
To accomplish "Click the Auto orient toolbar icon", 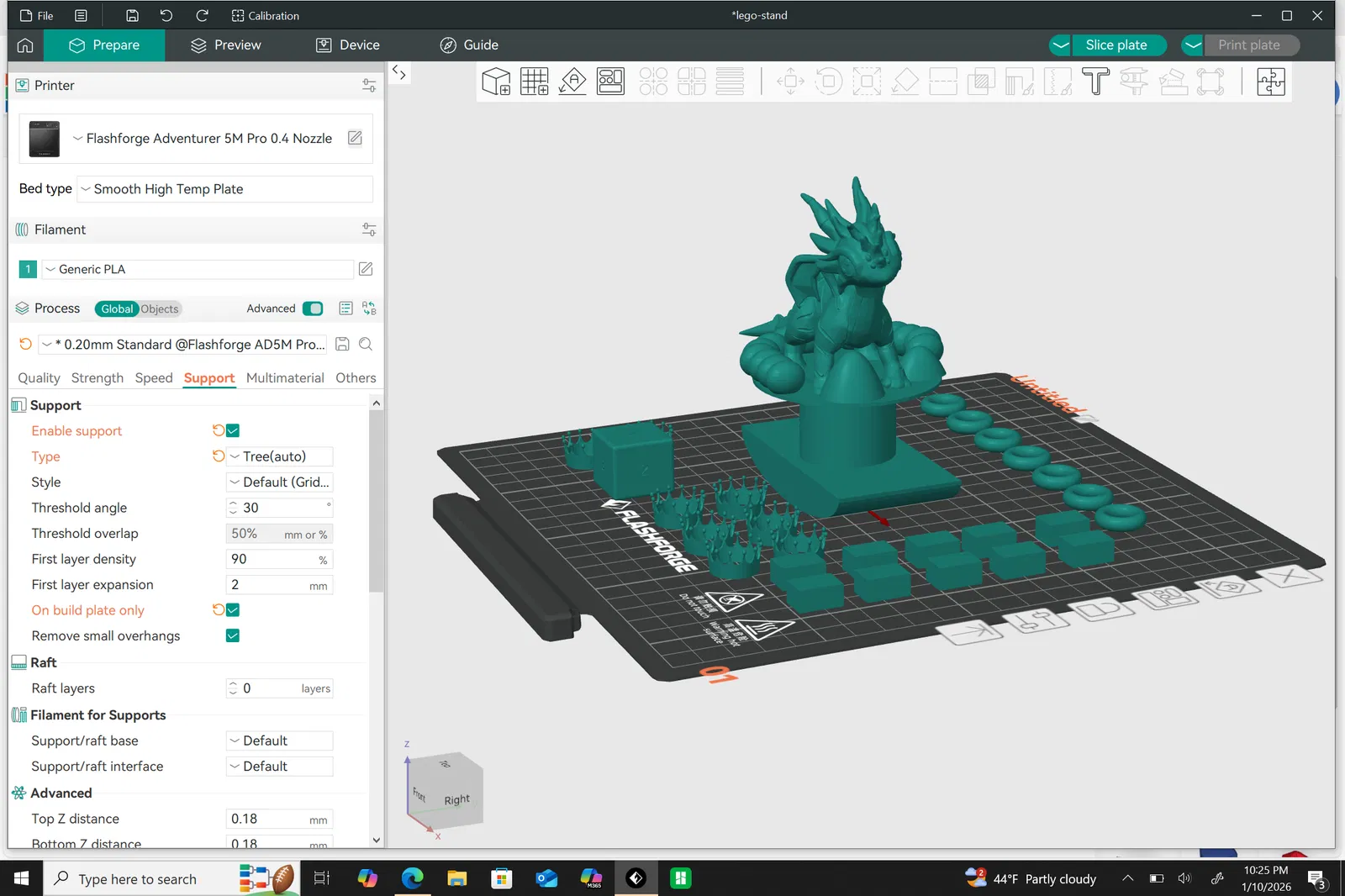I will click(x=572, y=82).
